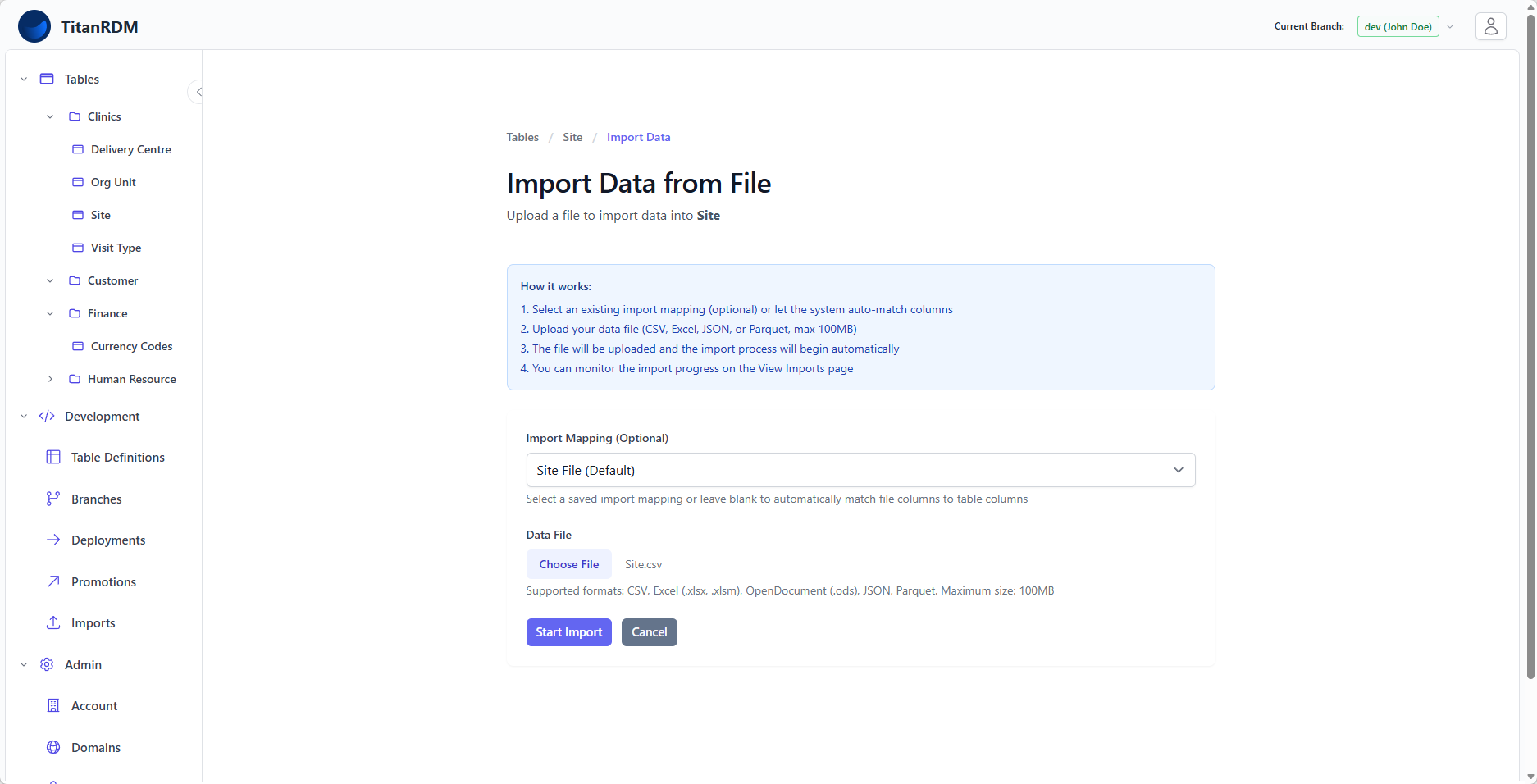Viewport: 1537px width, 784px height.
Task: Open the Site table in sidebar
Action: tap(101, 215)
